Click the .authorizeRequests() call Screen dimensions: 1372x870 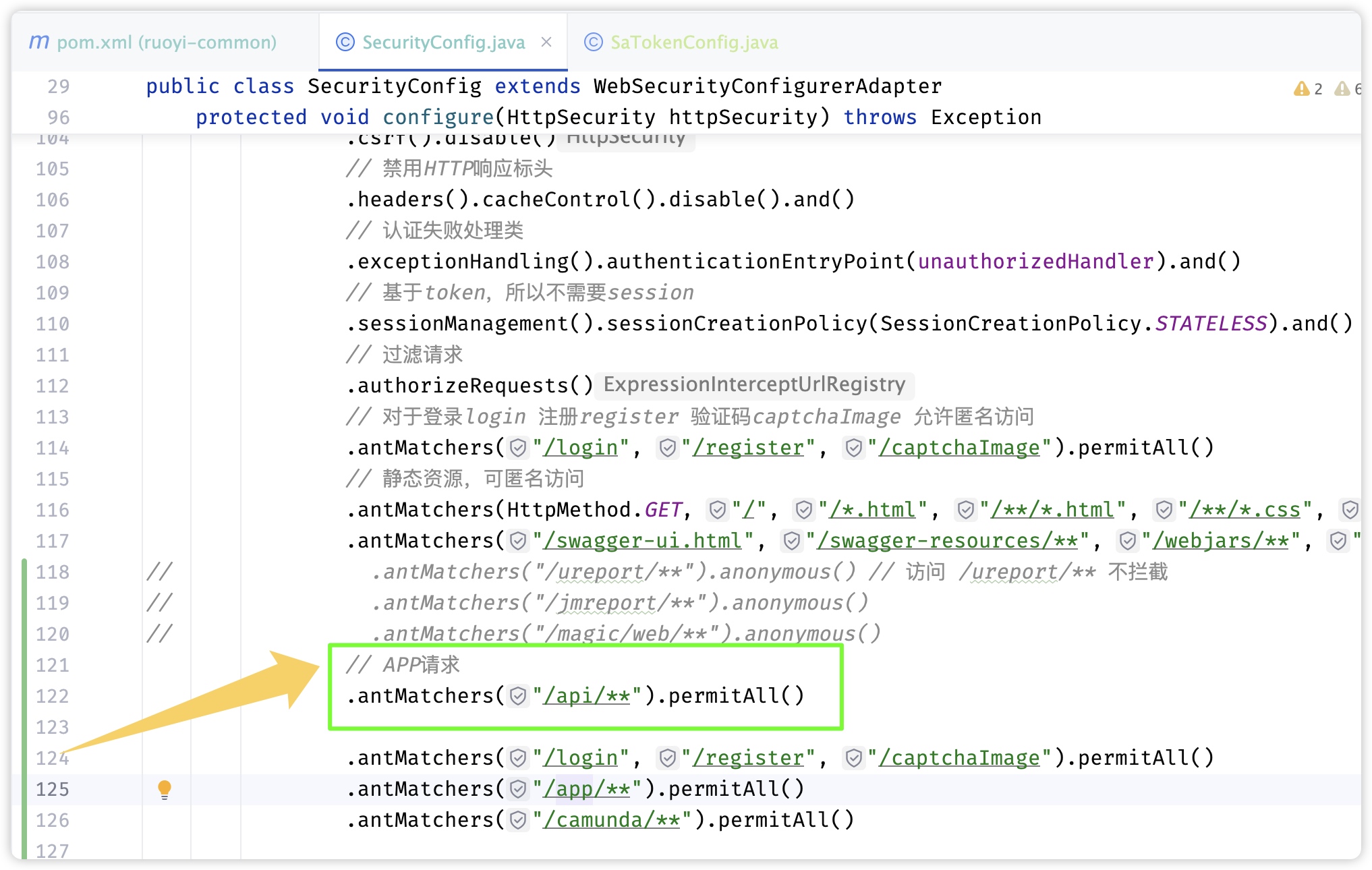click(x=469, y=386)
